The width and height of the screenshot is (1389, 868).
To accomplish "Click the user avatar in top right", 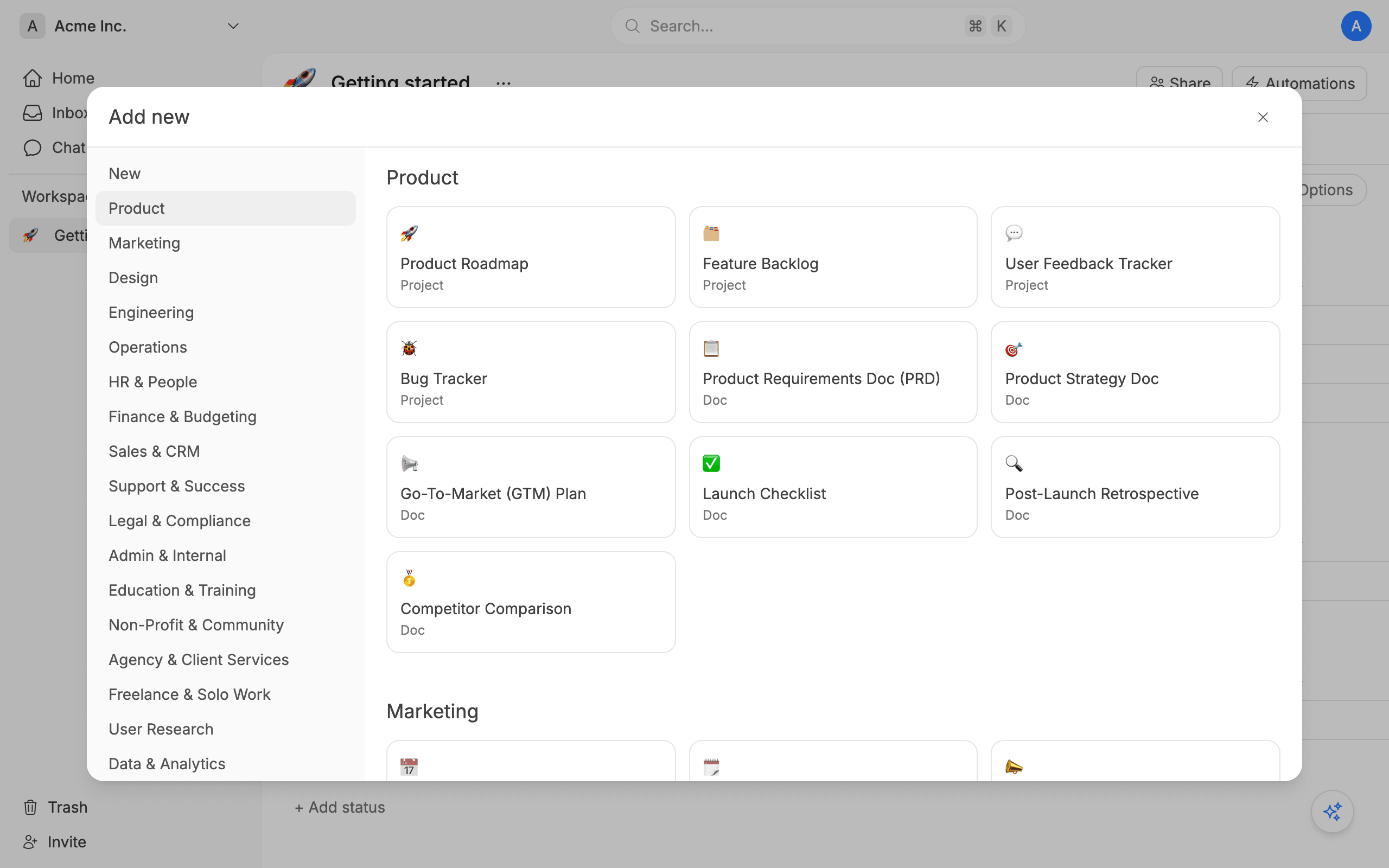I will point(1356,26).
